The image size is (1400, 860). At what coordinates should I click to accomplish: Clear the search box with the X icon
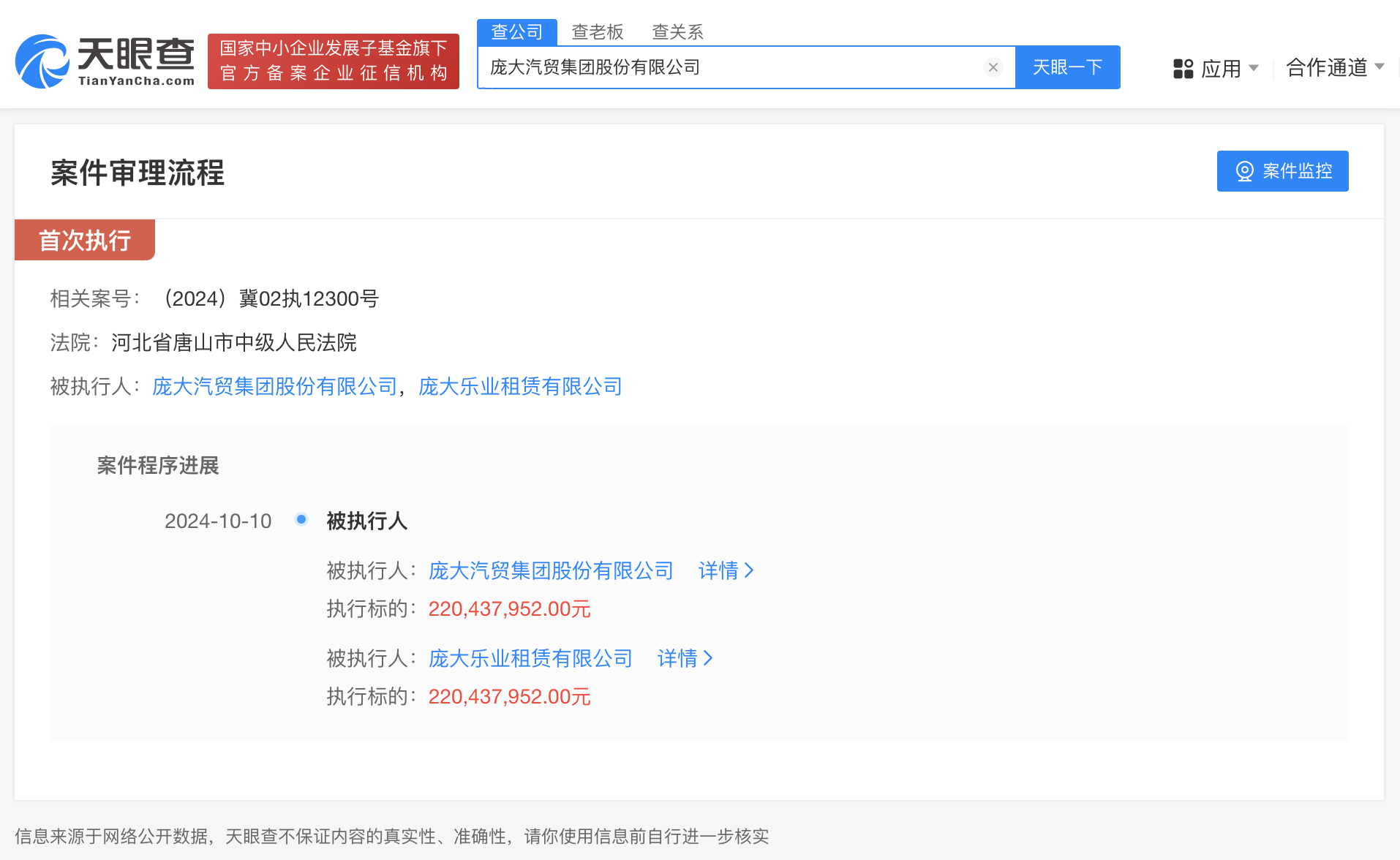pos(993,67)
